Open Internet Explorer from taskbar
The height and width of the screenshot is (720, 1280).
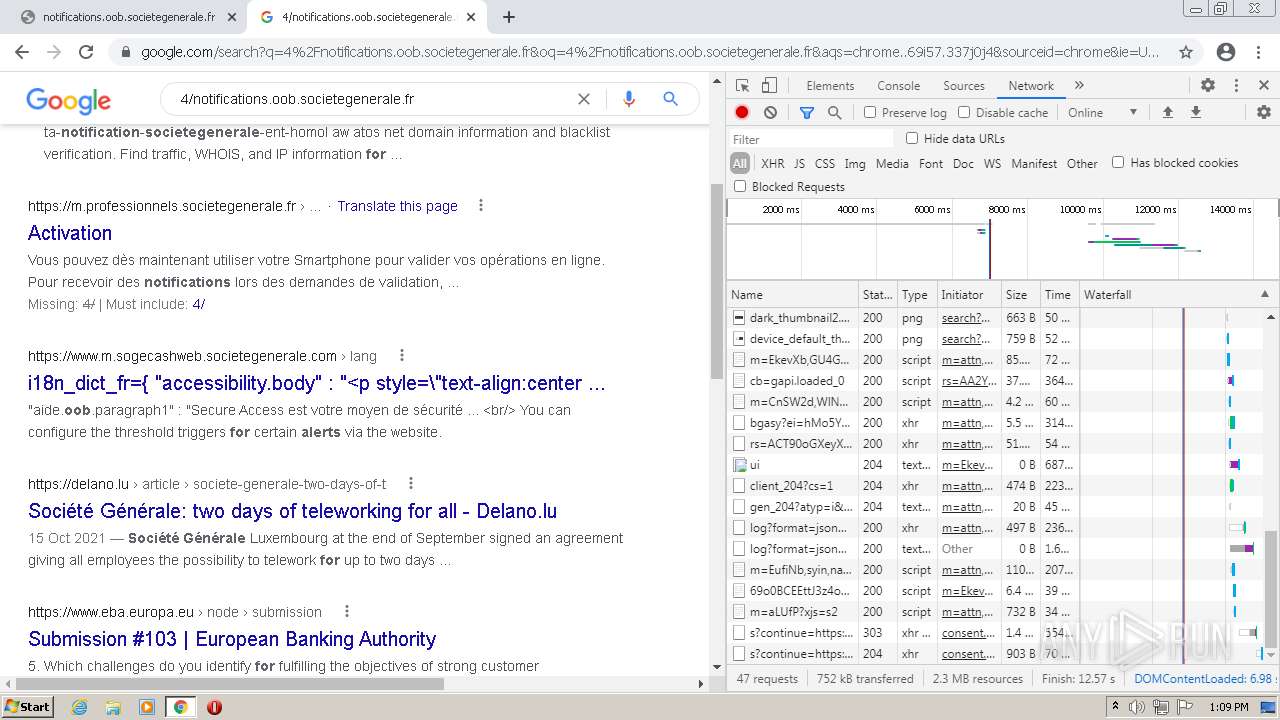click(79, 707)
